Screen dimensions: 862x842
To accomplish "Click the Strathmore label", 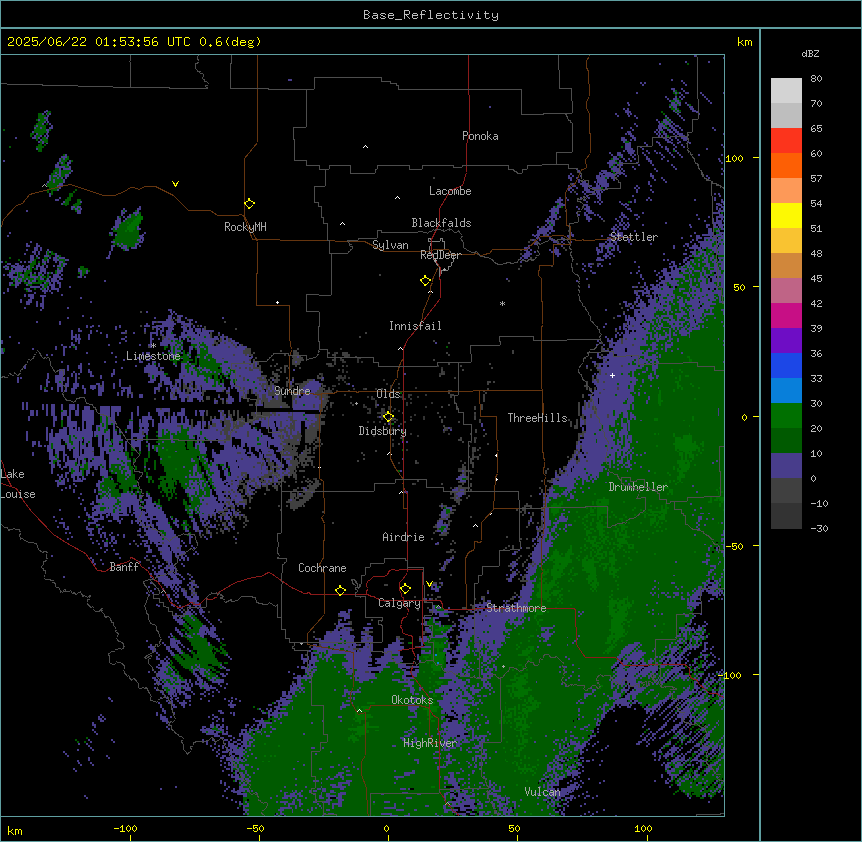I will (516, 608).
